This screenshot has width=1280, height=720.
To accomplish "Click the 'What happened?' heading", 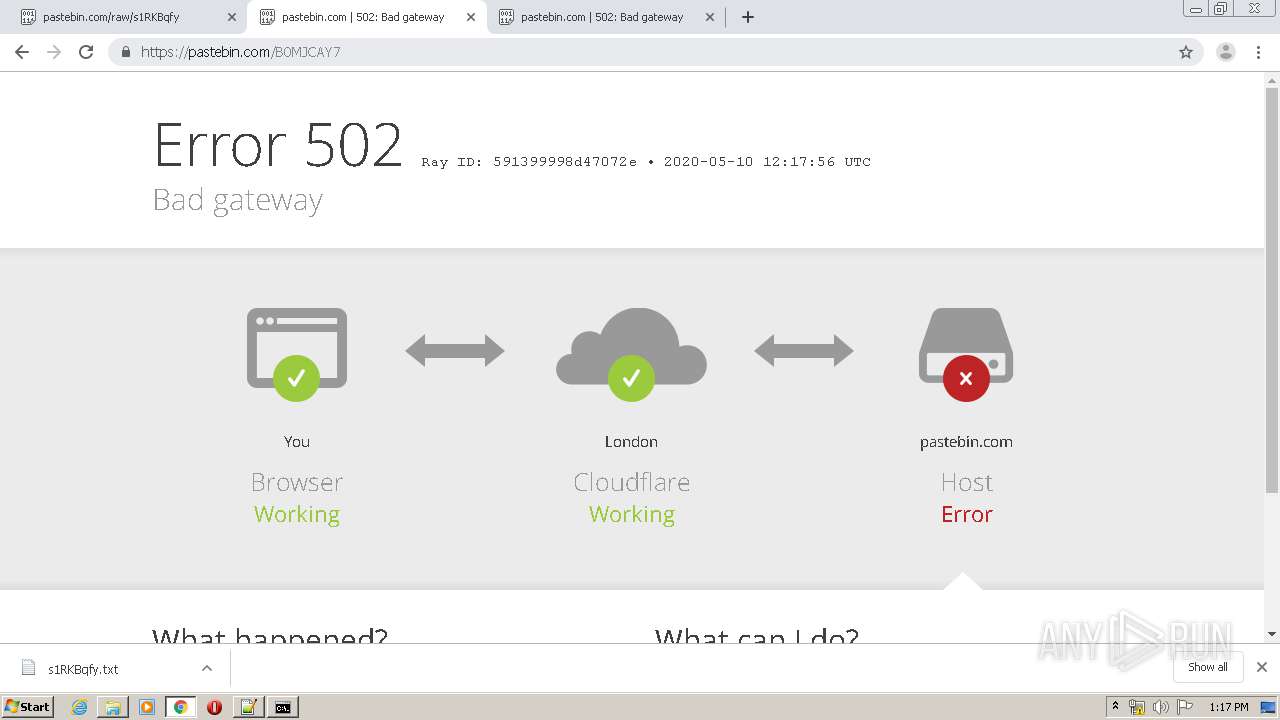I will pos(270,636).
